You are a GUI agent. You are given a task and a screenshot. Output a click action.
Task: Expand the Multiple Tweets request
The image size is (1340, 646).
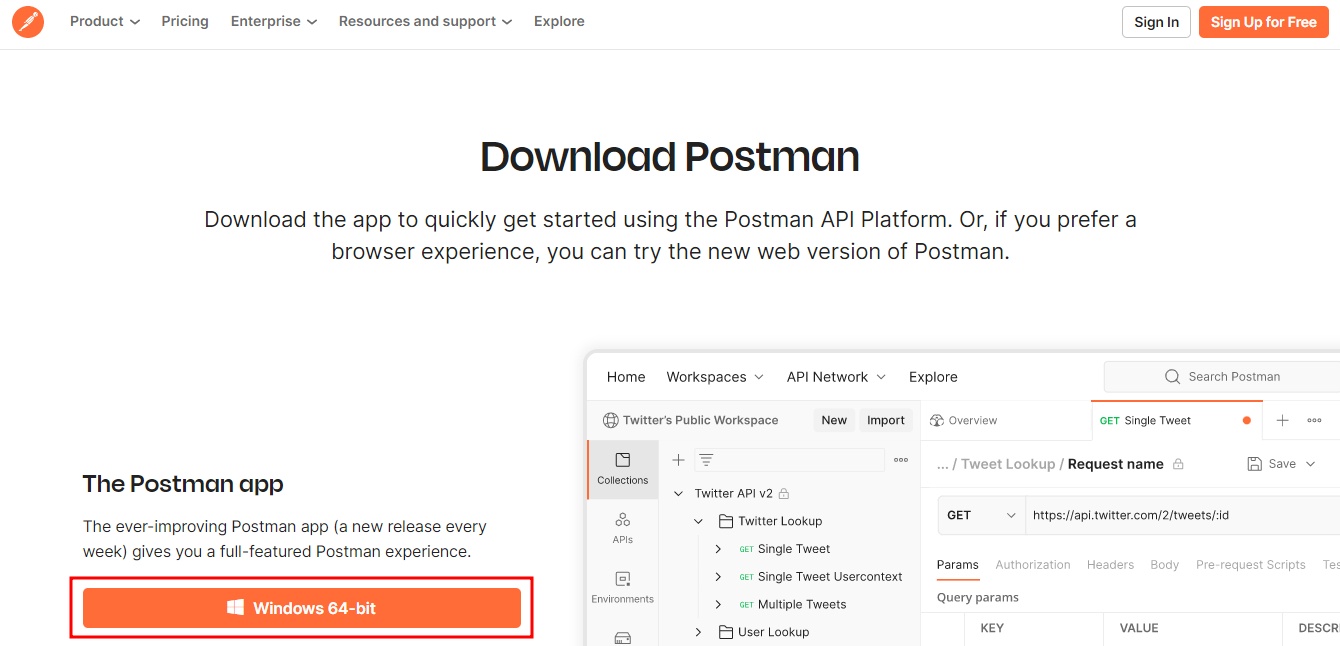[x=718, y=604]
